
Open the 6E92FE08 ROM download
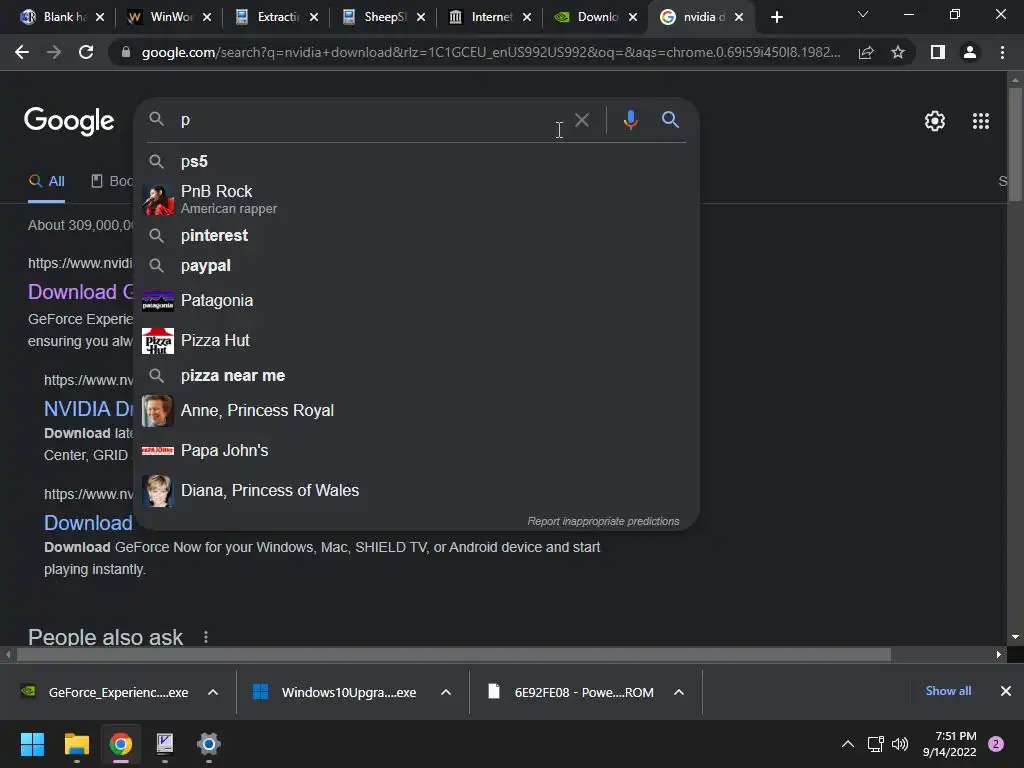(x=571, y=692)
